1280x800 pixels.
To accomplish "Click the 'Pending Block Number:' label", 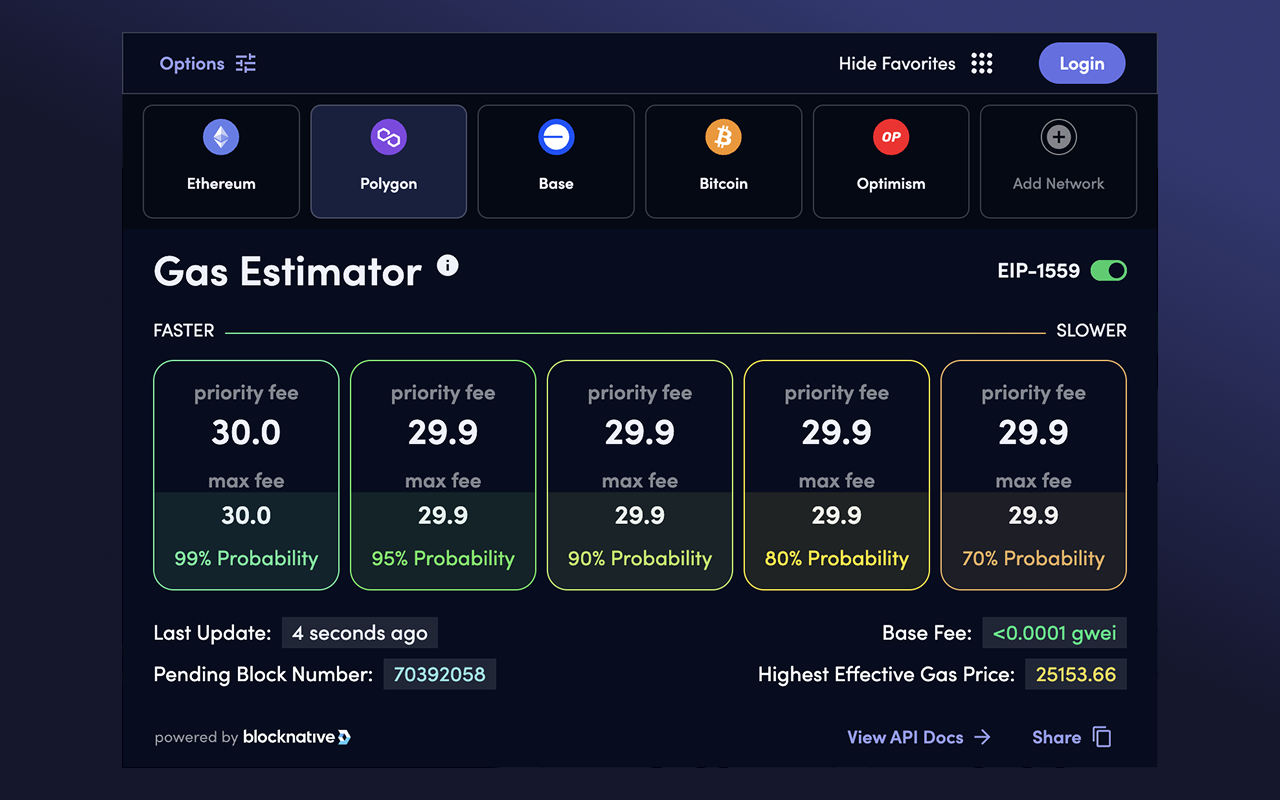I will click(x=263, y=674).
